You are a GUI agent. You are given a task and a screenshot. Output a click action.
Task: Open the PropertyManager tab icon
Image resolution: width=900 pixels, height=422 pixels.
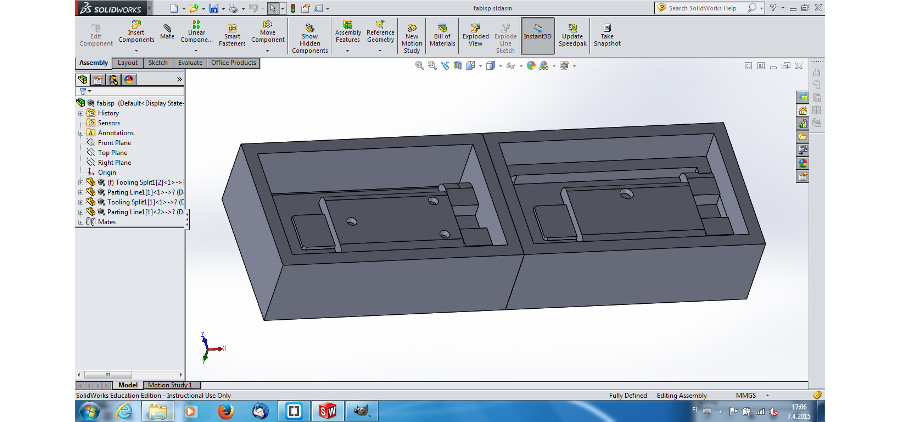coord(98,80)
